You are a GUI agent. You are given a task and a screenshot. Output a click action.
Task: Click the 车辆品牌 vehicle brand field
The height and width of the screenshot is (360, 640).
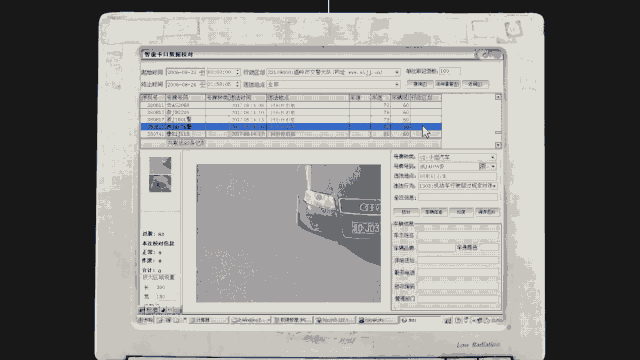pos(436,248)
